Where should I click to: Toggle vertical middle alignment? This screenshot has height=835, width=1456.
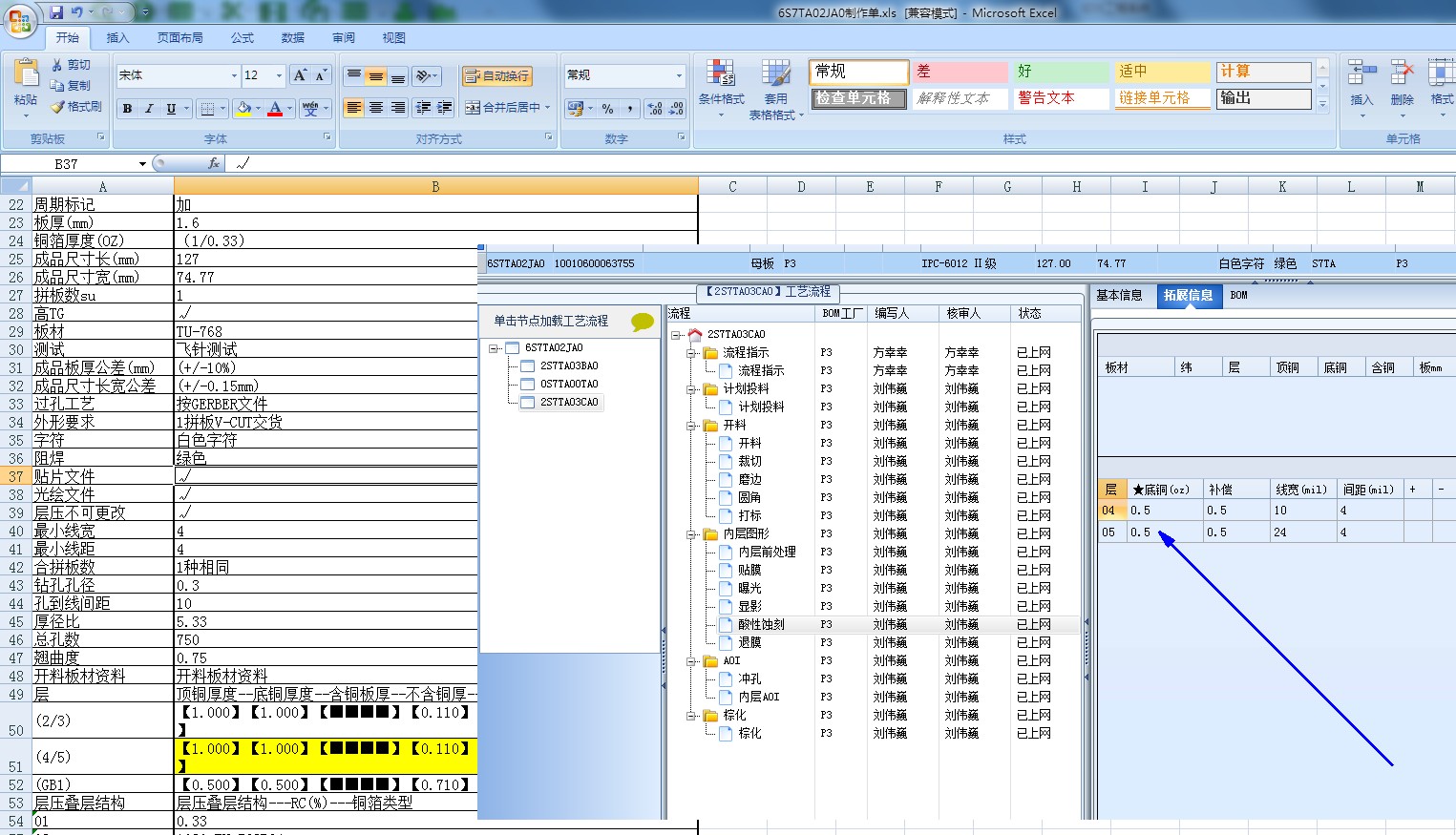click(x=376, y=75)
